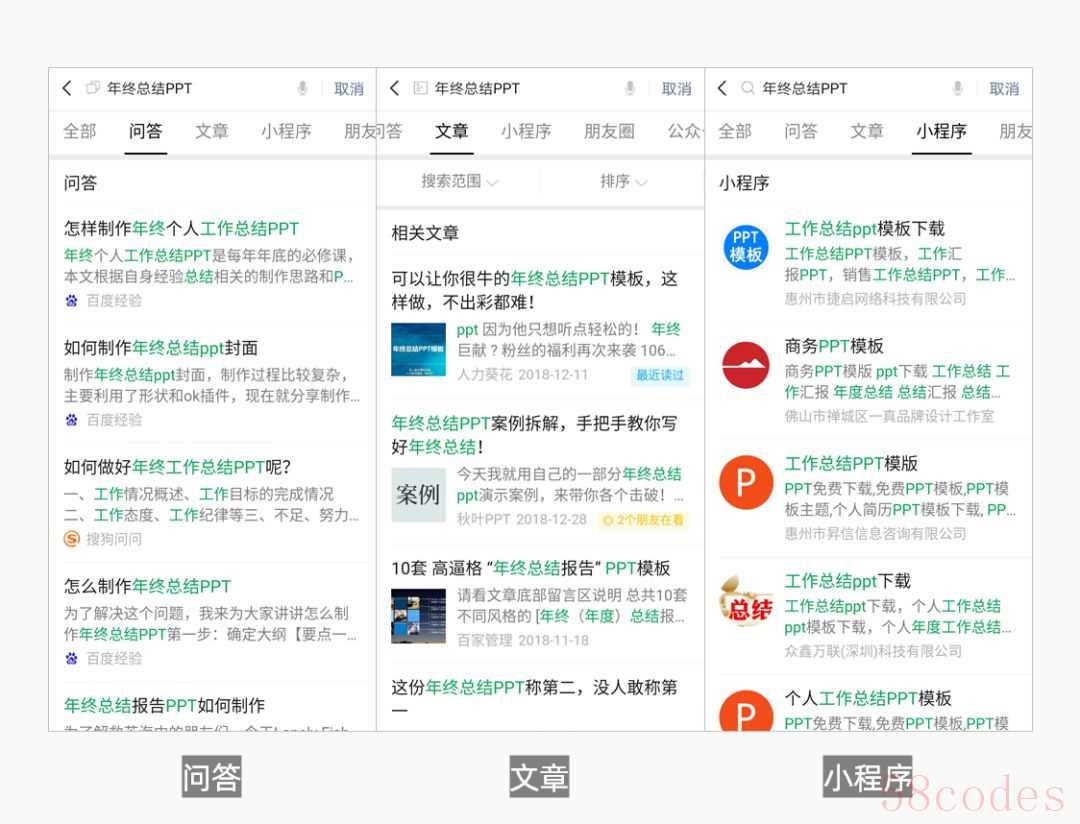The width and height of the screenshot is (1080, 824).
Task: Click search field 年终总结PPT in 问答 screen
Action: coord(149,88)
